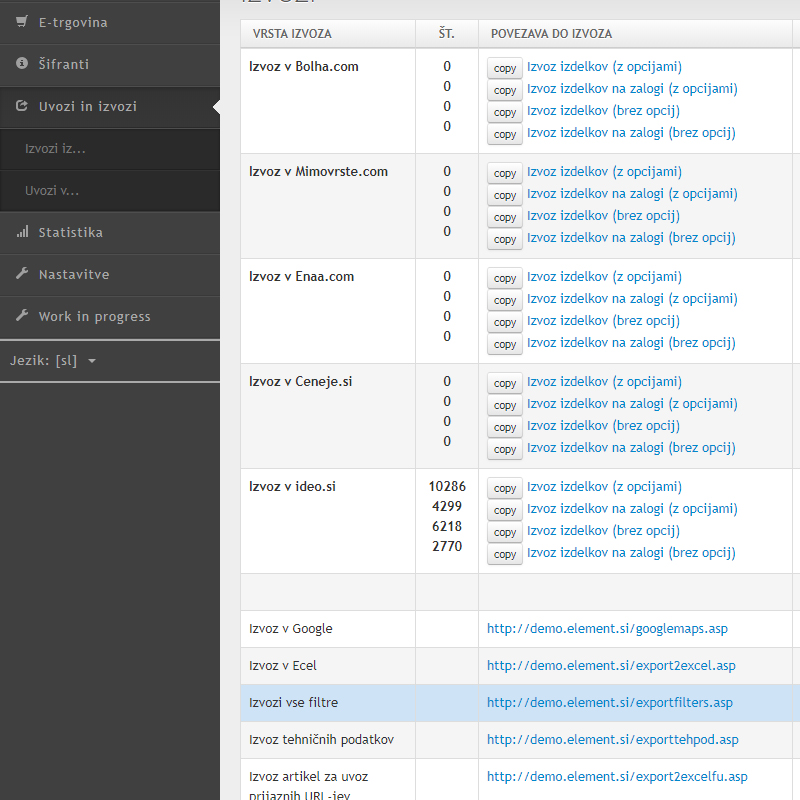This screenshot has height=800, width=800.
Task: Copy Ceneje.si na zalogi (brez opcij) link
Action: (505, 449)
